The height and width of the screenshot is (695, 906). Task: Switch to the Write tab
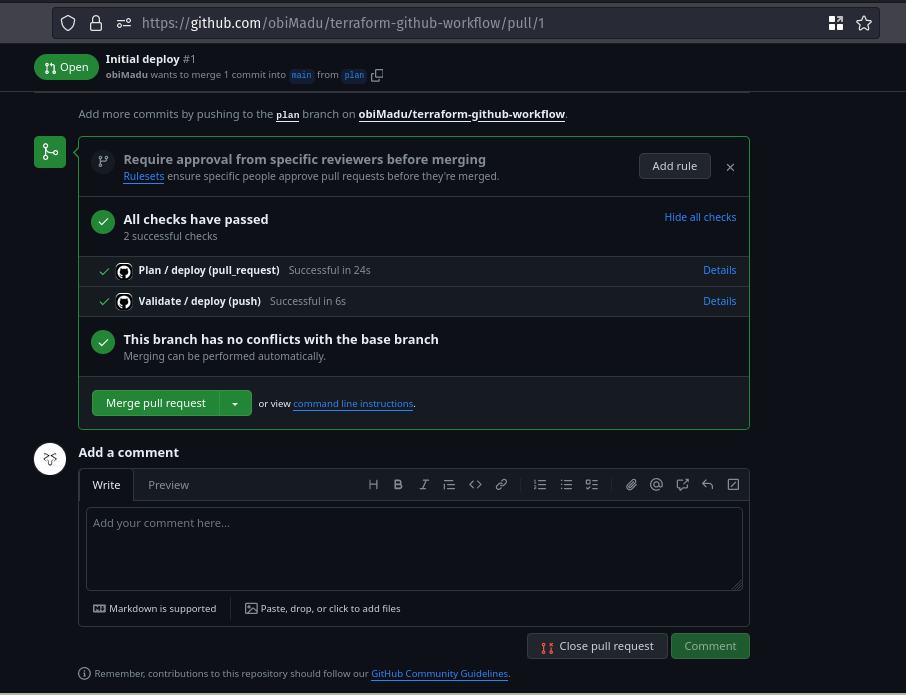coord(106,485)
